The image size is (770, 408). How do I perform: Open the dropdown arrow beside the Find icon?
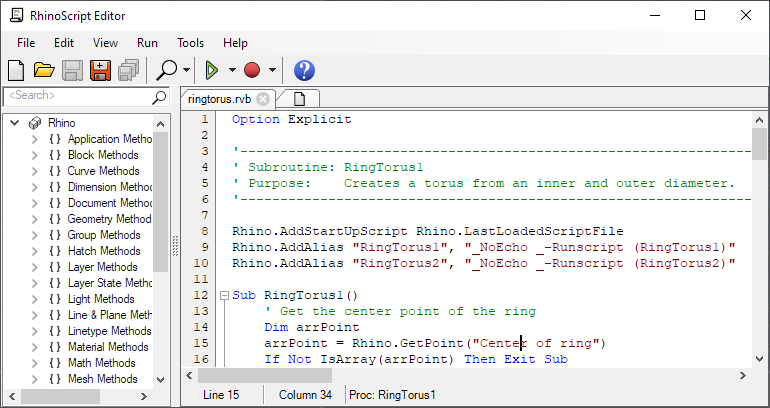point(186,71)
